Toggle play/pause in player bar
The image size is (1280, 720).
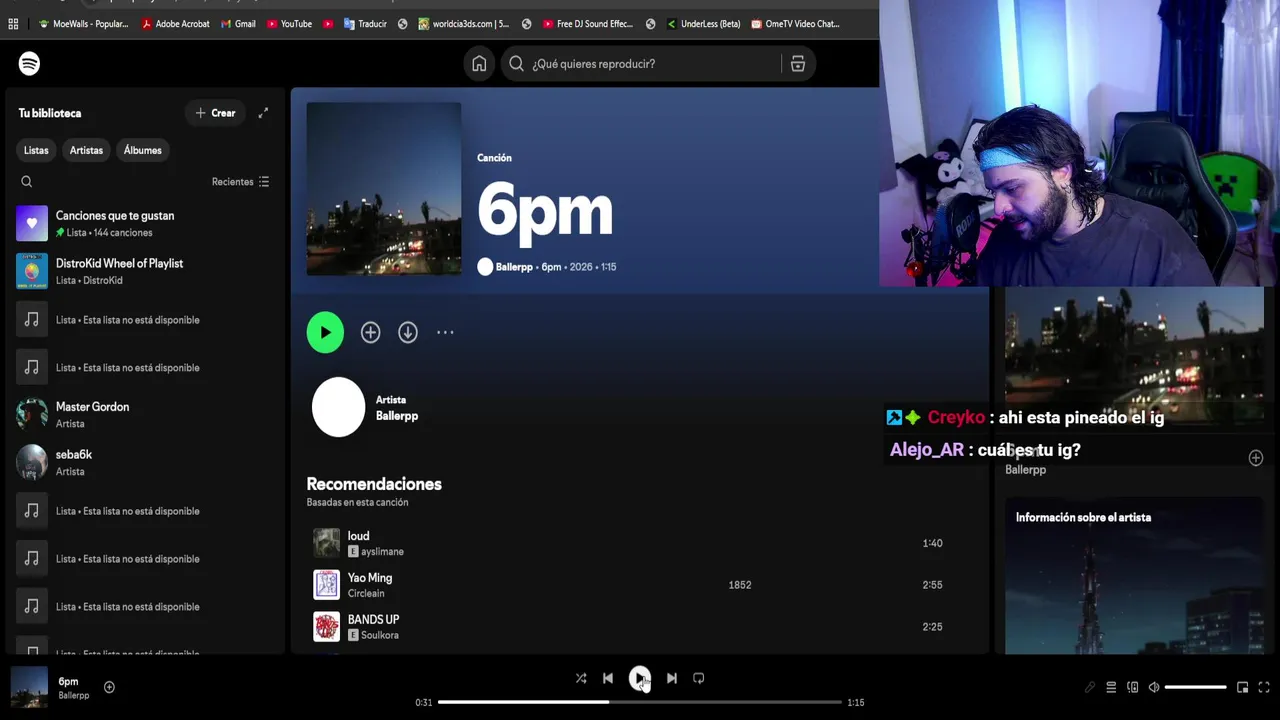(x=640, y=678)
